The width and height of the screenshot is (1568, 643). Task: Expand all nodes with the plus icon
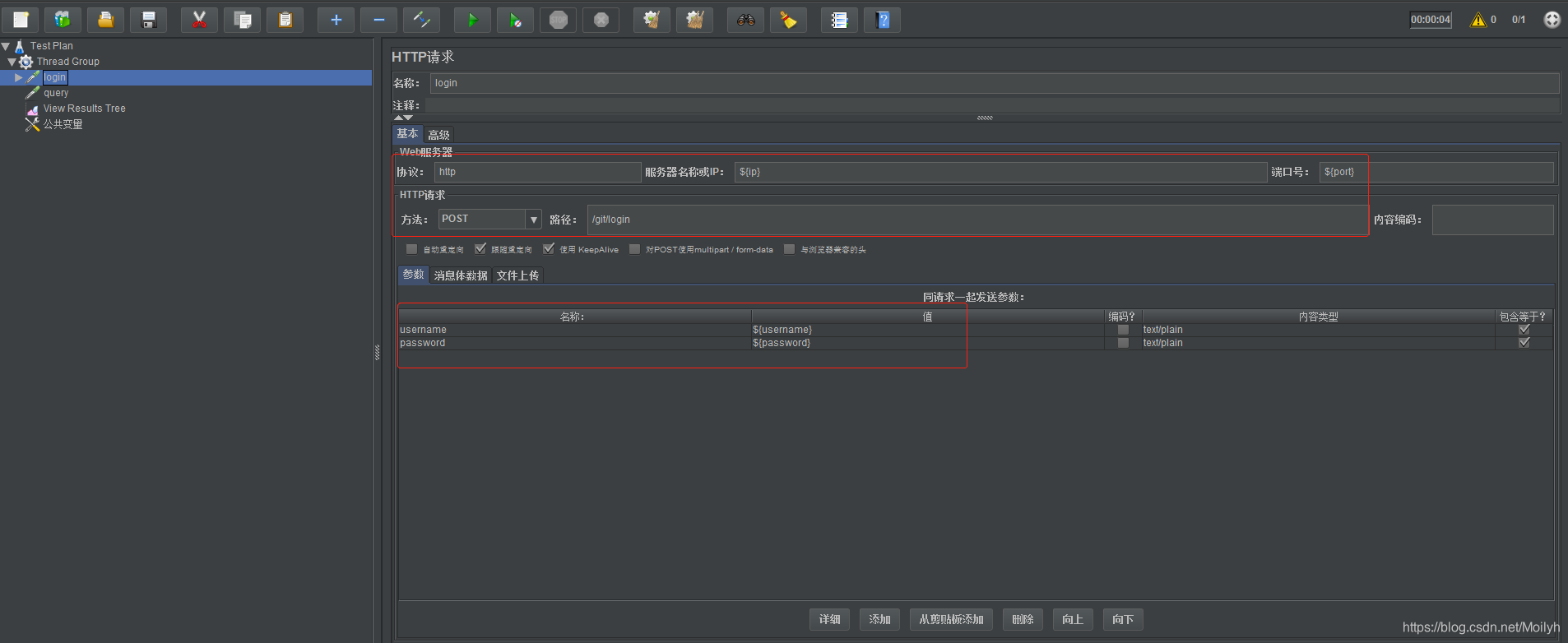coord(336,20)
